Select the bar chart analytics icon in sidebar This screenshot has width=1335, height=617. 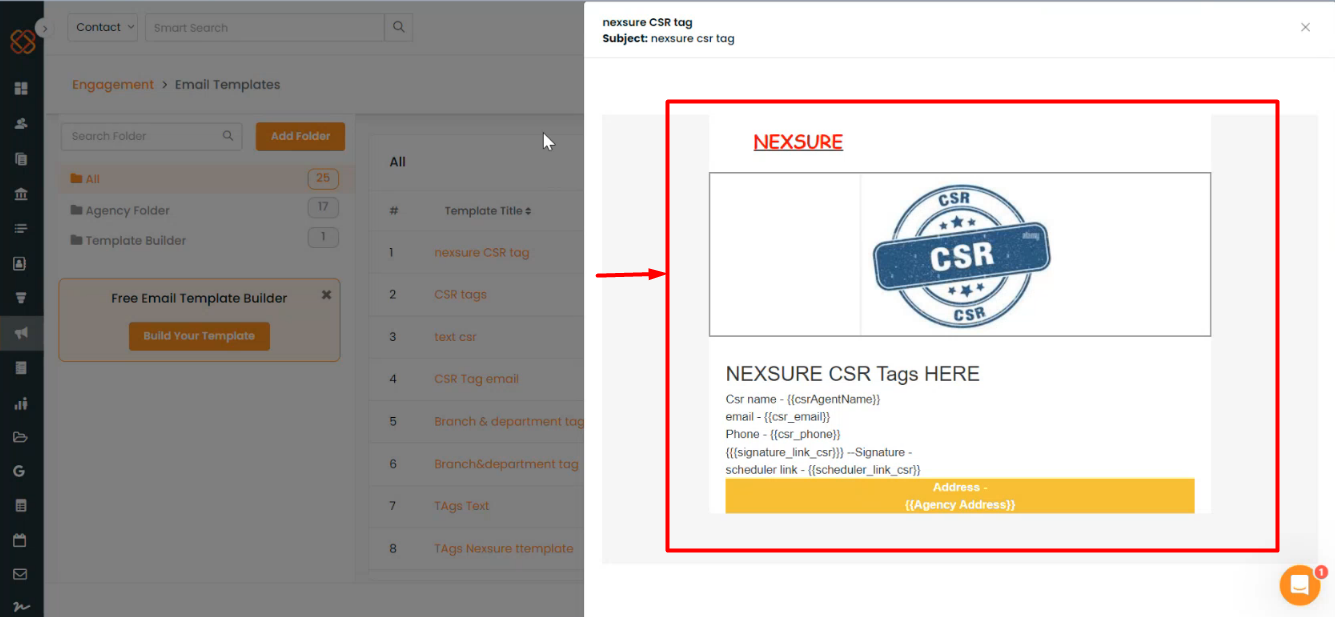(21, 402)
